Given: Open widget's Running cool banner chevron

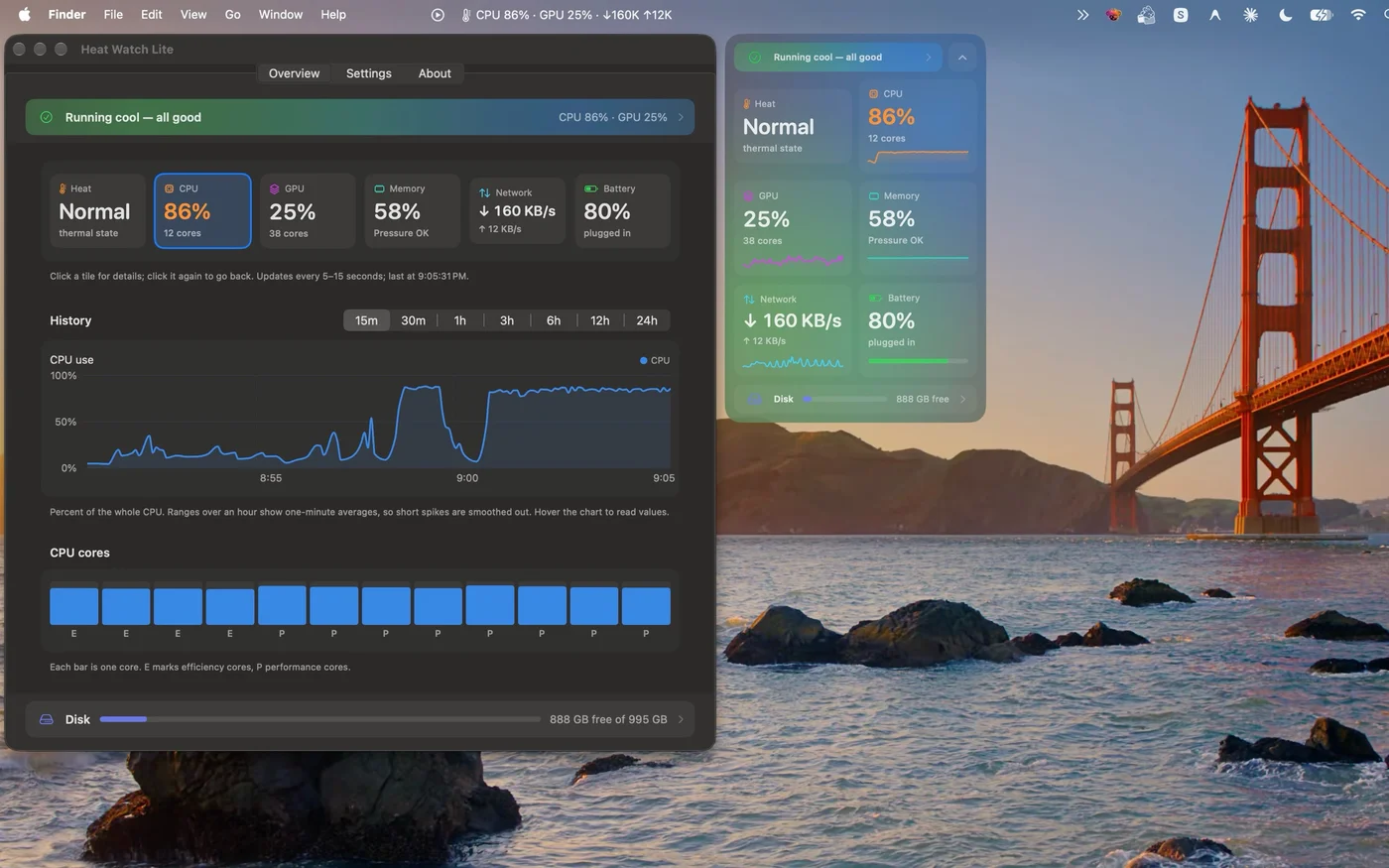Looking at the screenshot, I should [929, 58].
